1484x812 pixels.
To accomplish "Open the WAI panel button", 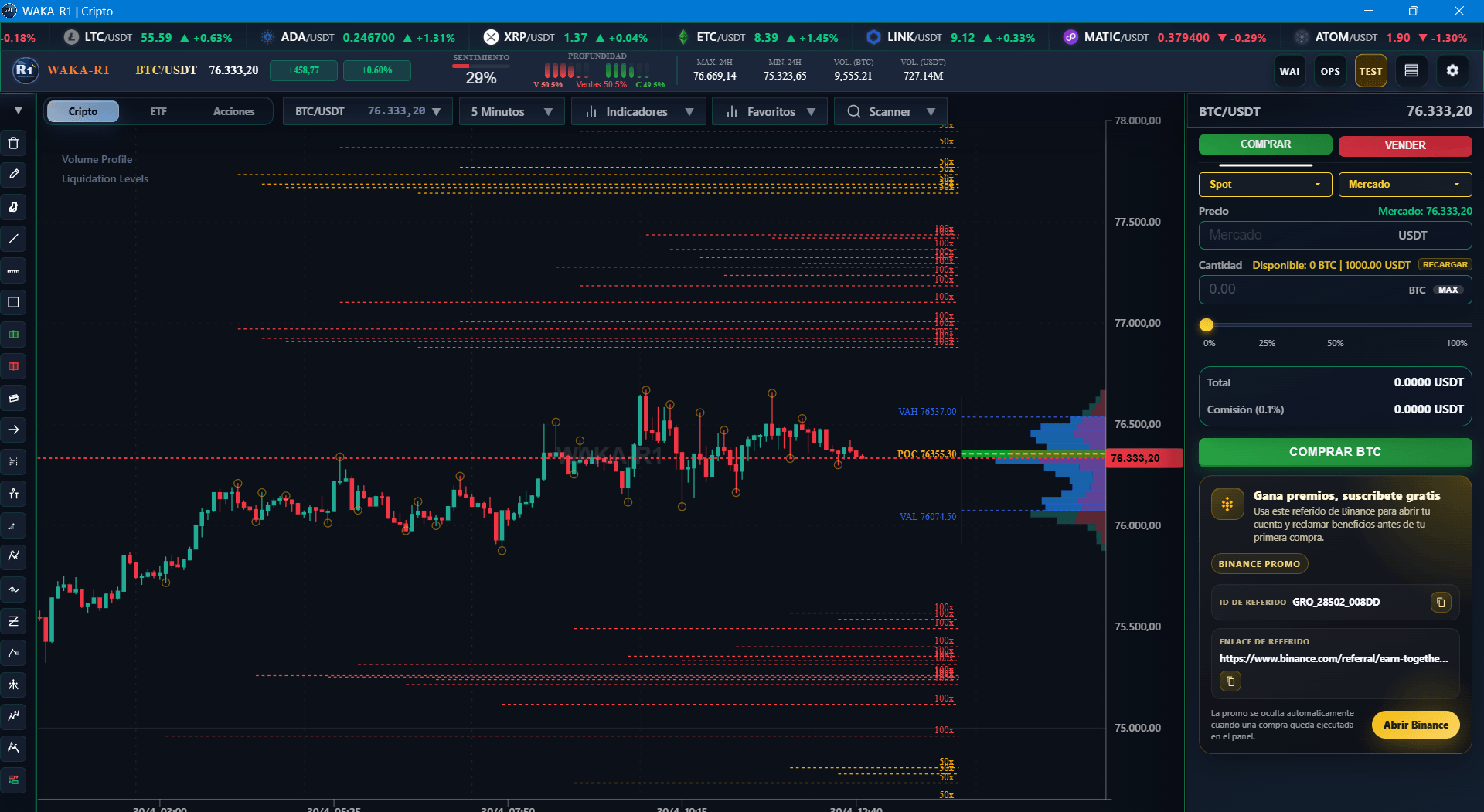I will [1289, 71].
